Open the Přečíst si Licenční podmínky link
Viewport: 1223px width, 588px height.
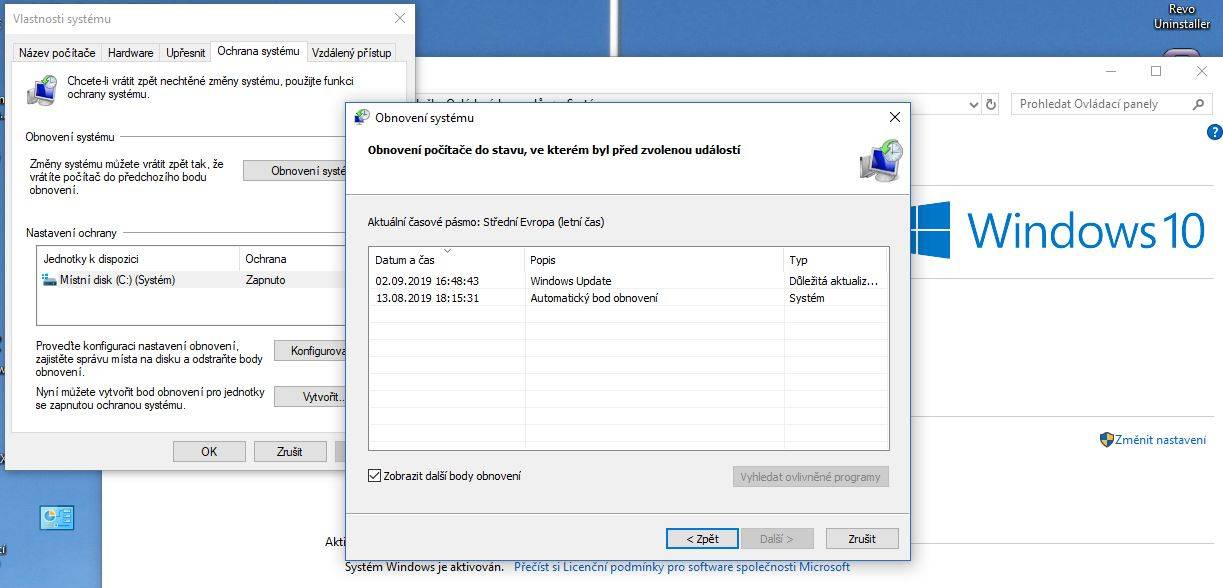682,567
